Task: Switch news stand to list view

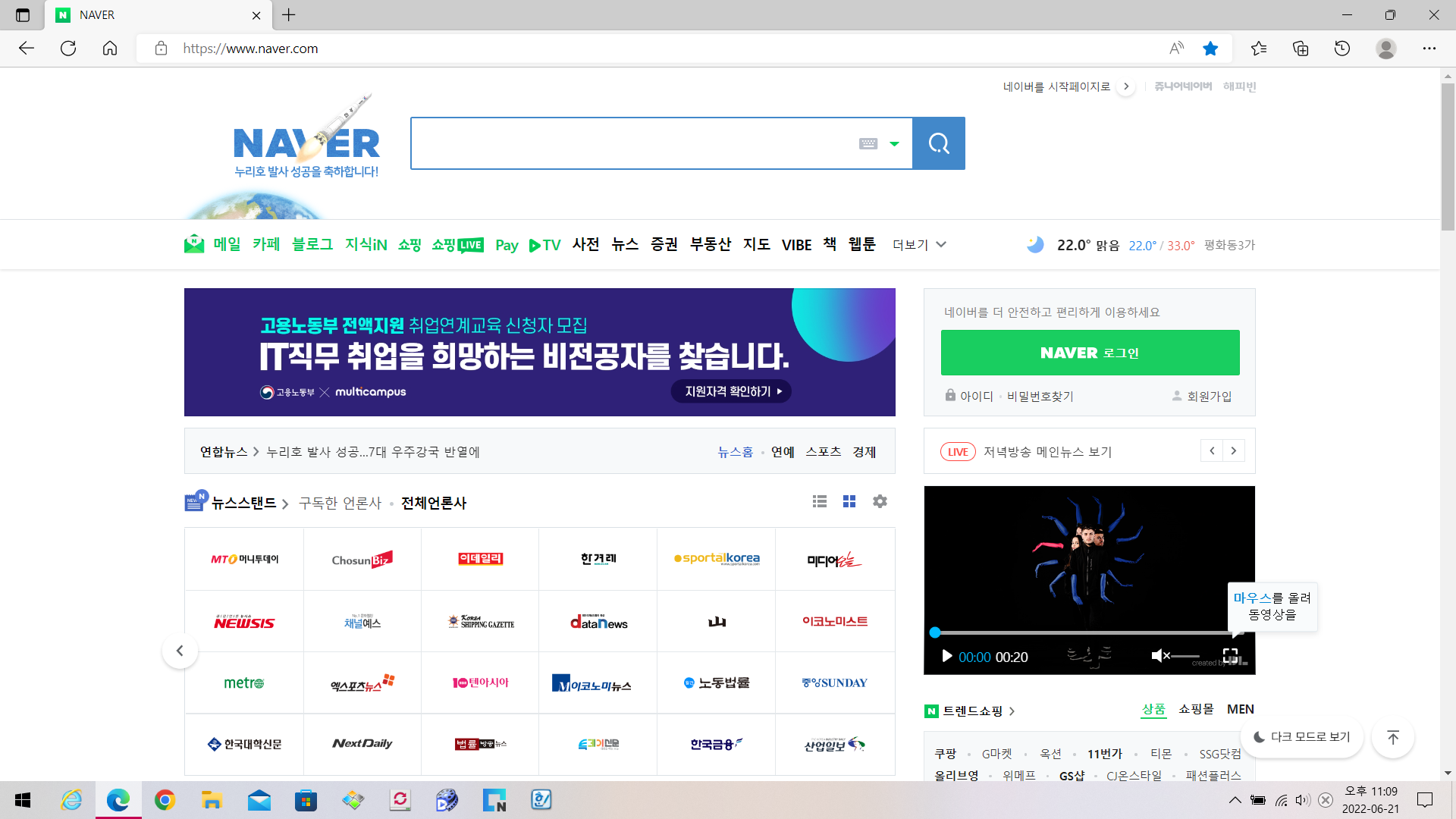Action: 820,501
